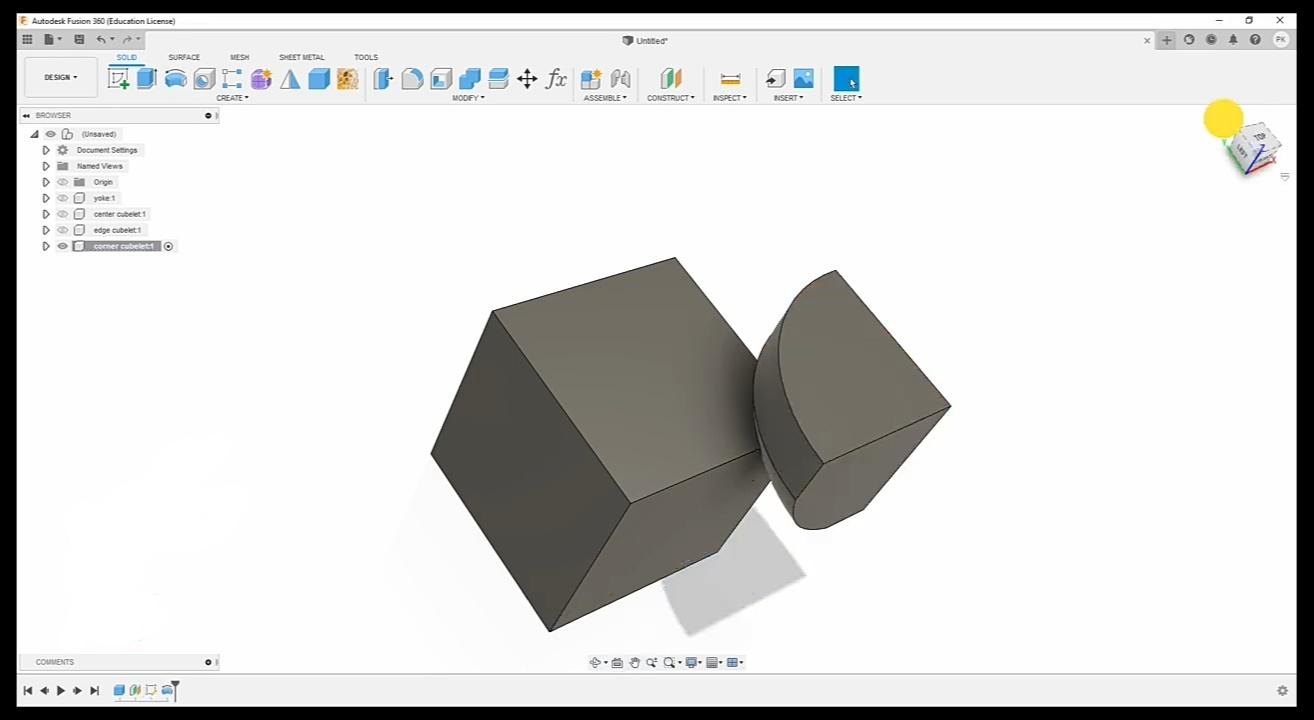
Task: Show the edge cubelet:1 component
Action: [62, 230]
